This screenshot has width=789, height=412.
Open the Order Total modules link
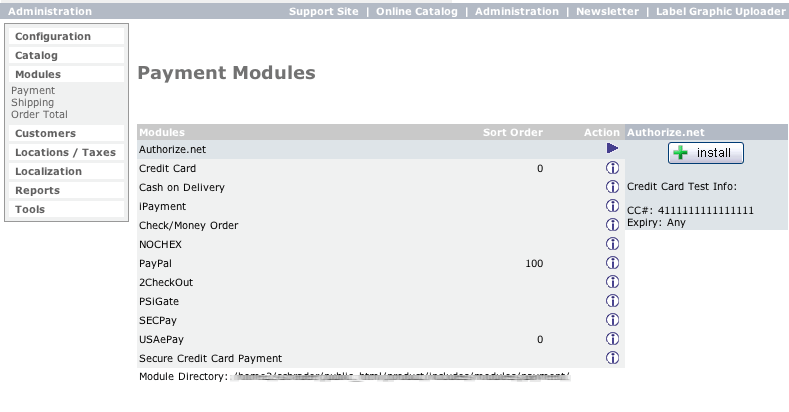pyautogui.click(x=39, y=114)
